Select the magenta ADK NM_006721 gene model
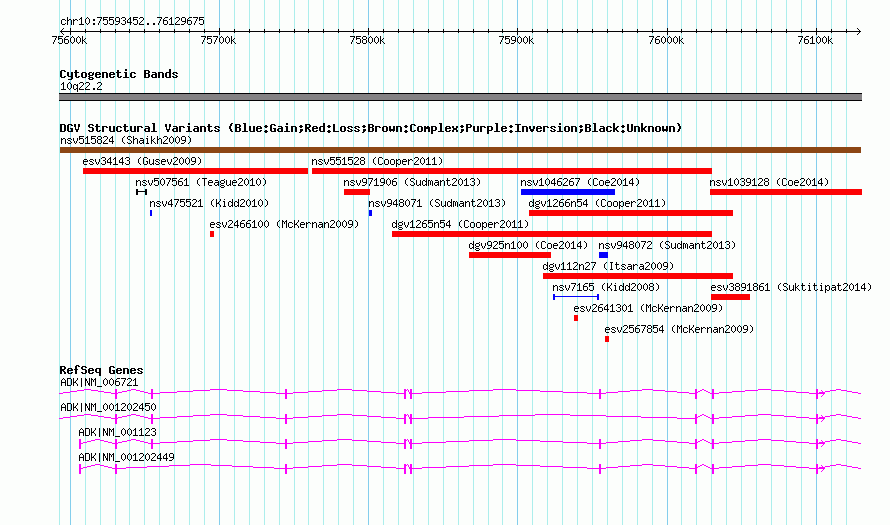890x525 pixels. pos(460,393)
